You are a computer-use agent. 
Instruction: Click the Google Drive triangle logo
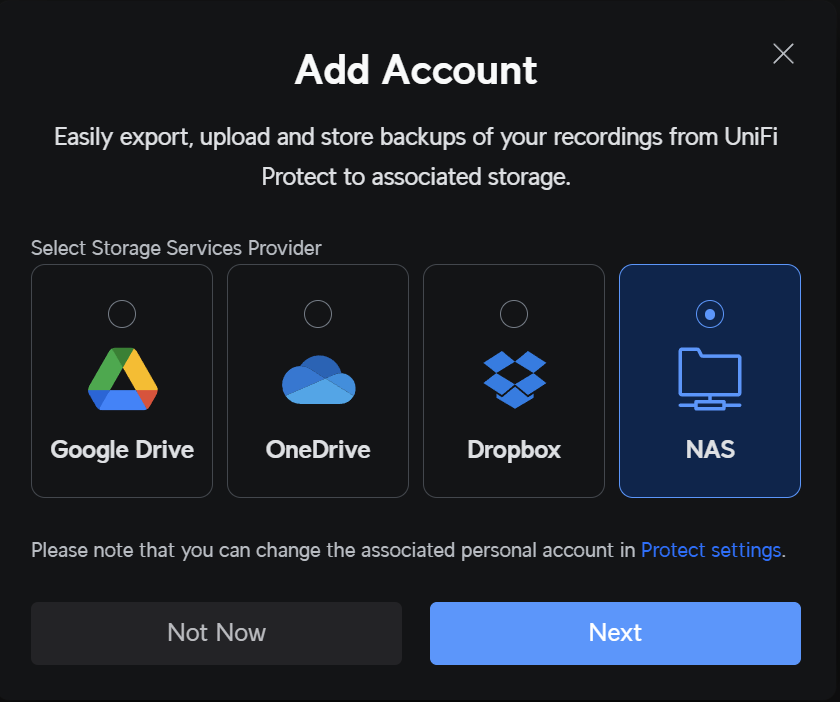(x=122, y=379)
